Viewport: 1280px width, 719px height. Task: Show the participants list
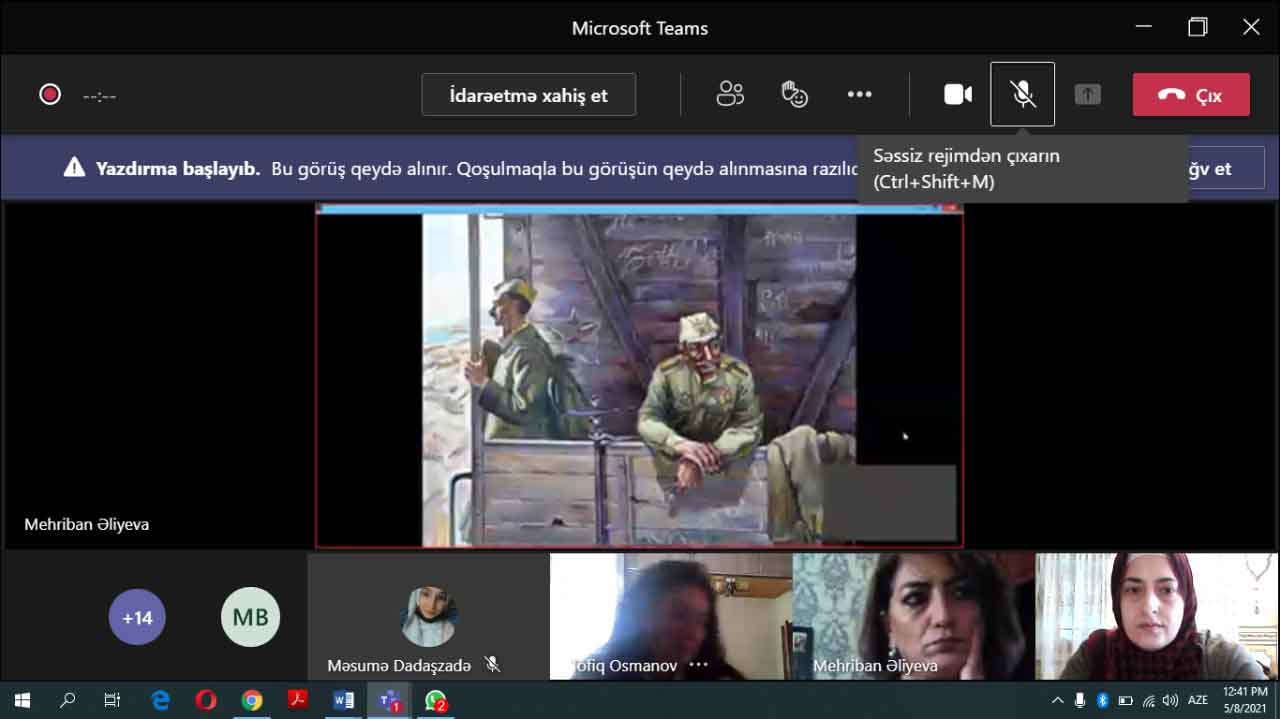click(730, 94)
